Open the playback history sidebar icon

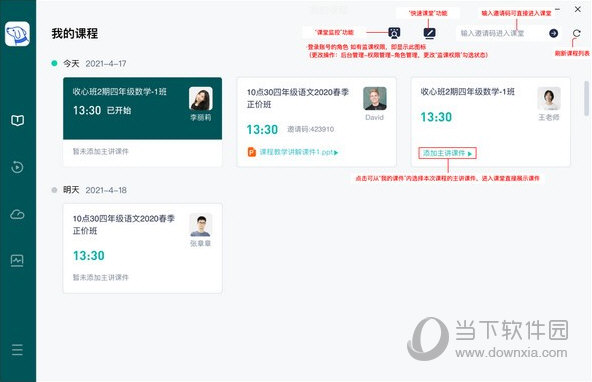click(17, 167)
